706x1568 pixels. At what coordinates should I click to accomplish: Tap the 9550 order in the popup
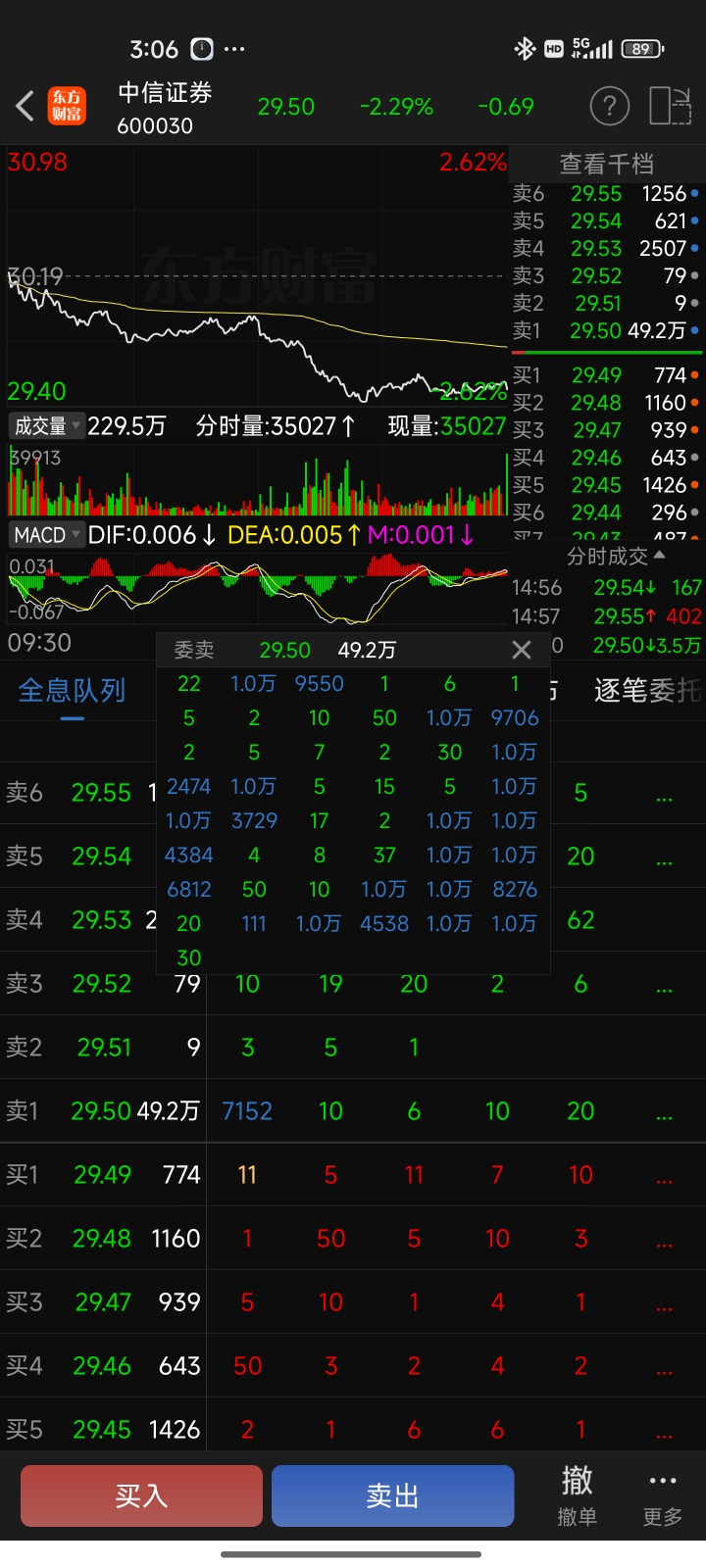point(320,684)
